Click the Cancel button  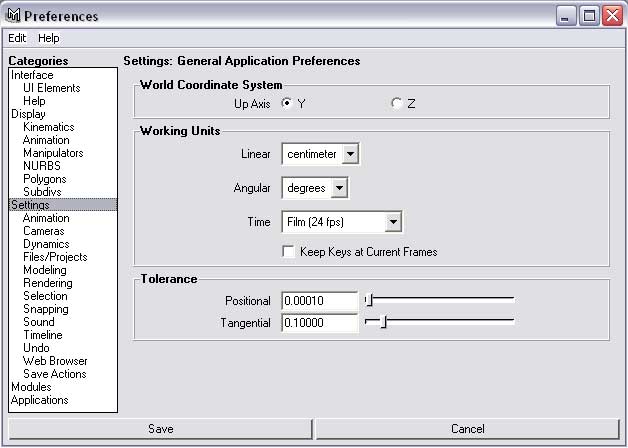[467, 429]
